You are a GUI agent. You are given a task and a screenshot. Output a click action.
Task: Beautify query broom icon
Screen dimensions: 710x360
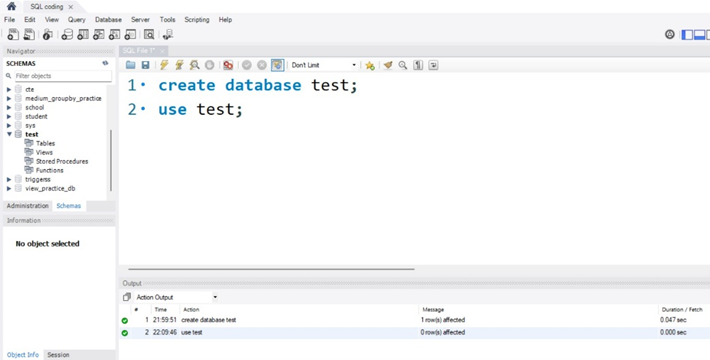click(x=388, y=65)
